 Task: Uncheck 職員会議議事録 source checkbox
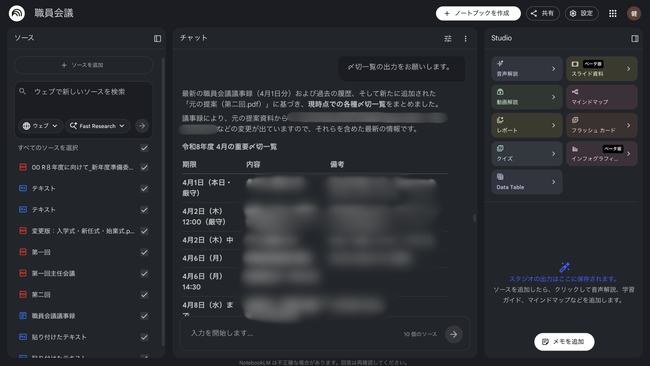tap(144, 316)
